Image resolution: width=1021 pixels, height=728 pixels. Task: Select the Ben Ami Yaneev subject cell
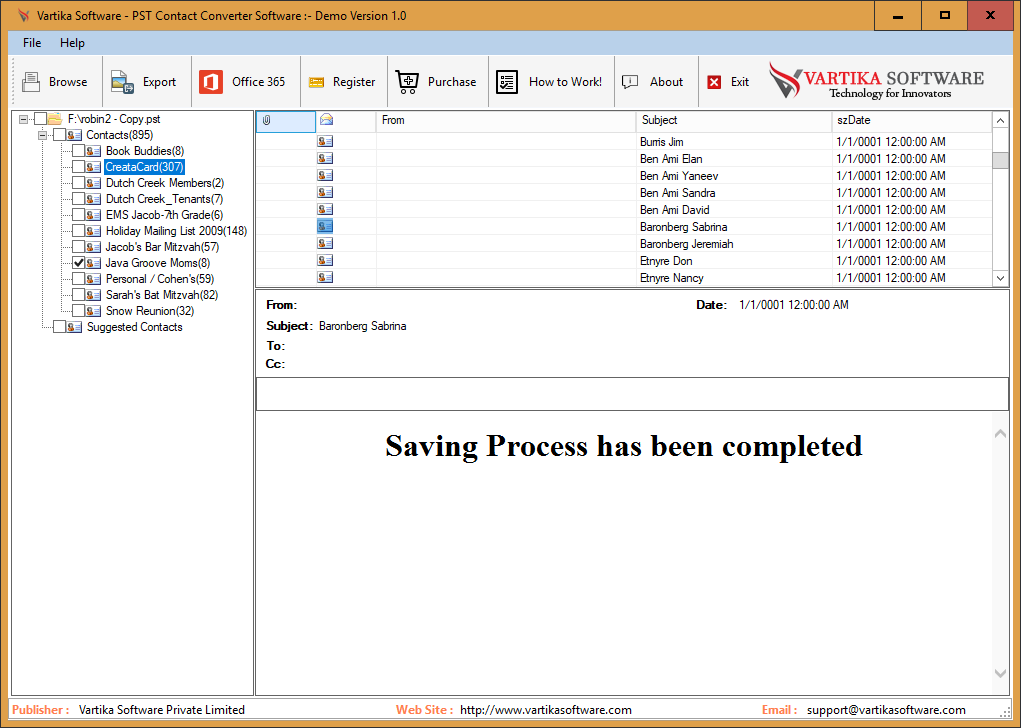click(734, 176)
